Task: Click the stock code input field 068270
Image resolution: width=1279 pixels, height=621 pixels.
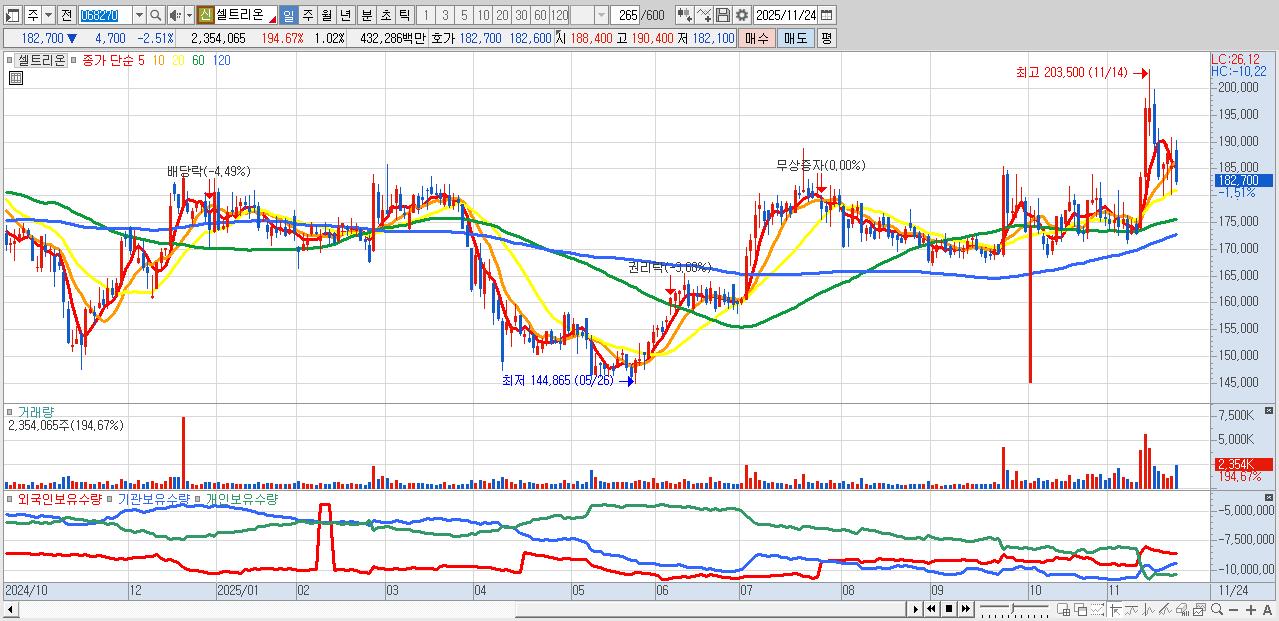Action: 105,15
